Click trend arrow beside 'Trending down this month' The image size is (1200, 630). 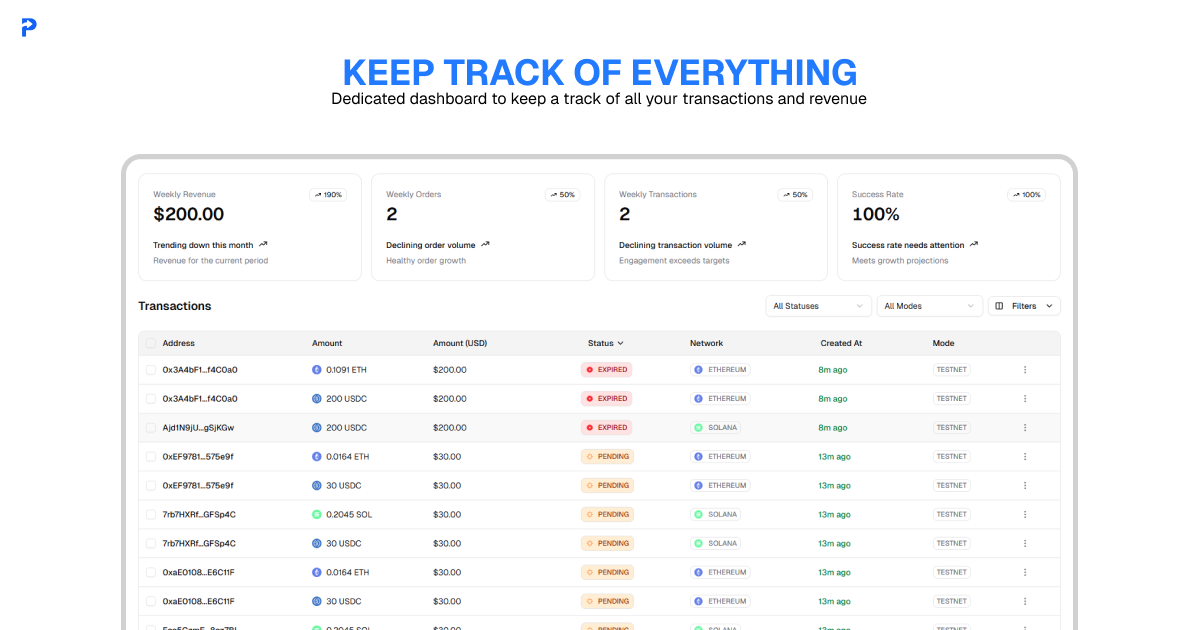tap(263, 244)
